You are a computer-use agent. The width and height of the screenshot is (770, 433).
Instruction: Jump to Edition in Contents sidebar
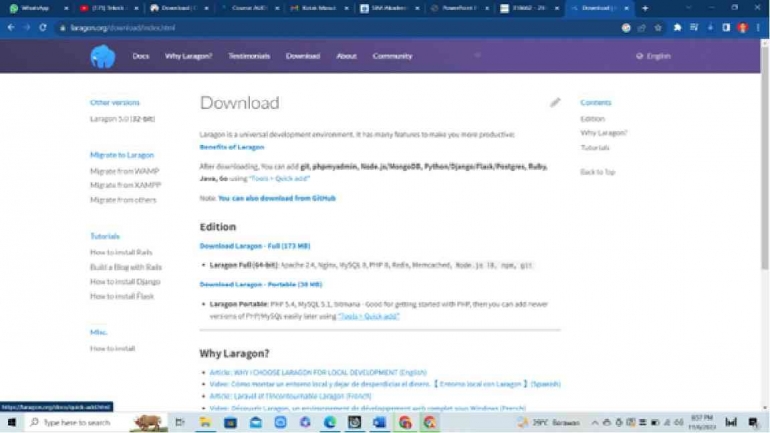point(592,119)
